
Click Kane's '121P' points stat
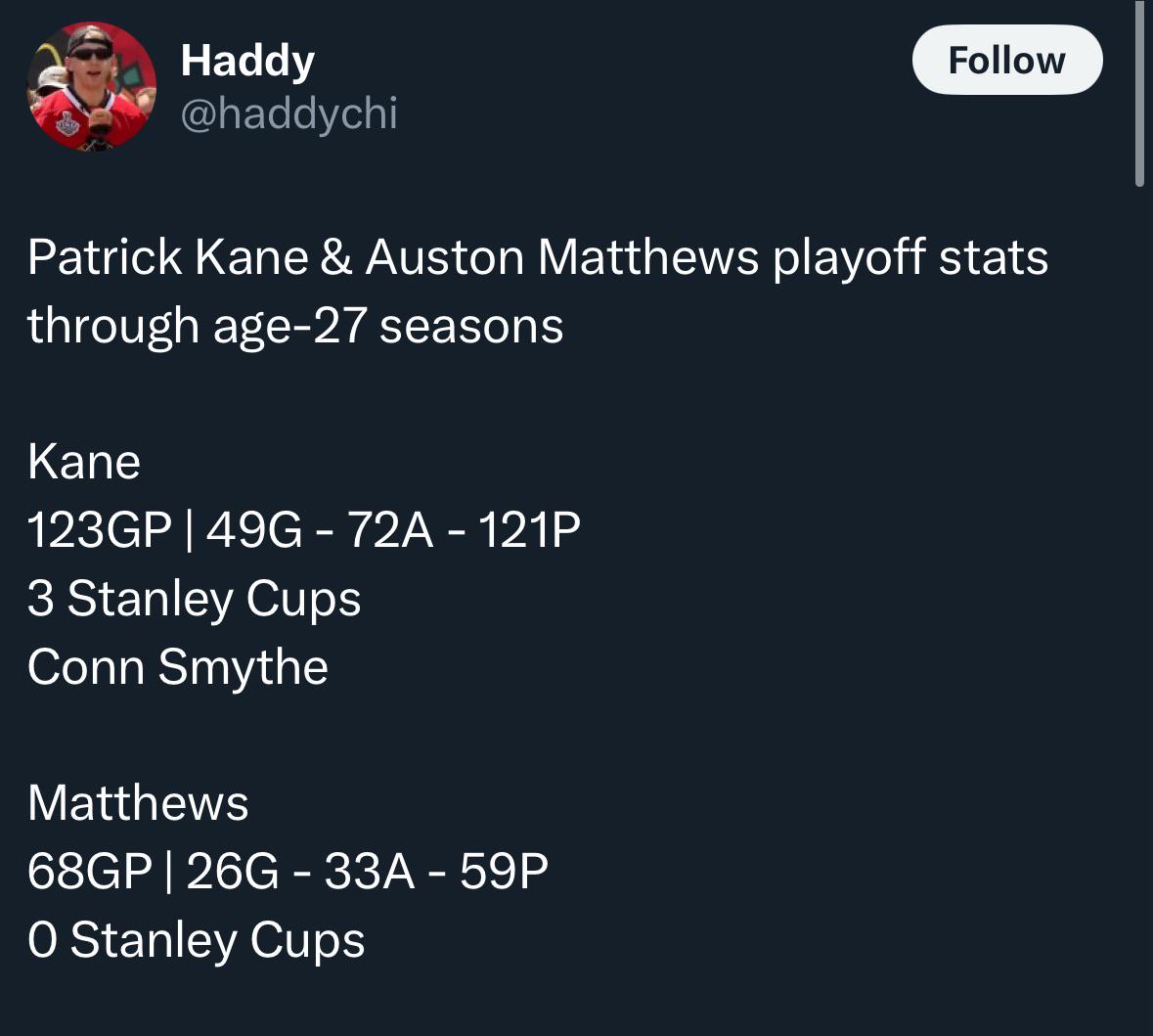coord(529,530)
